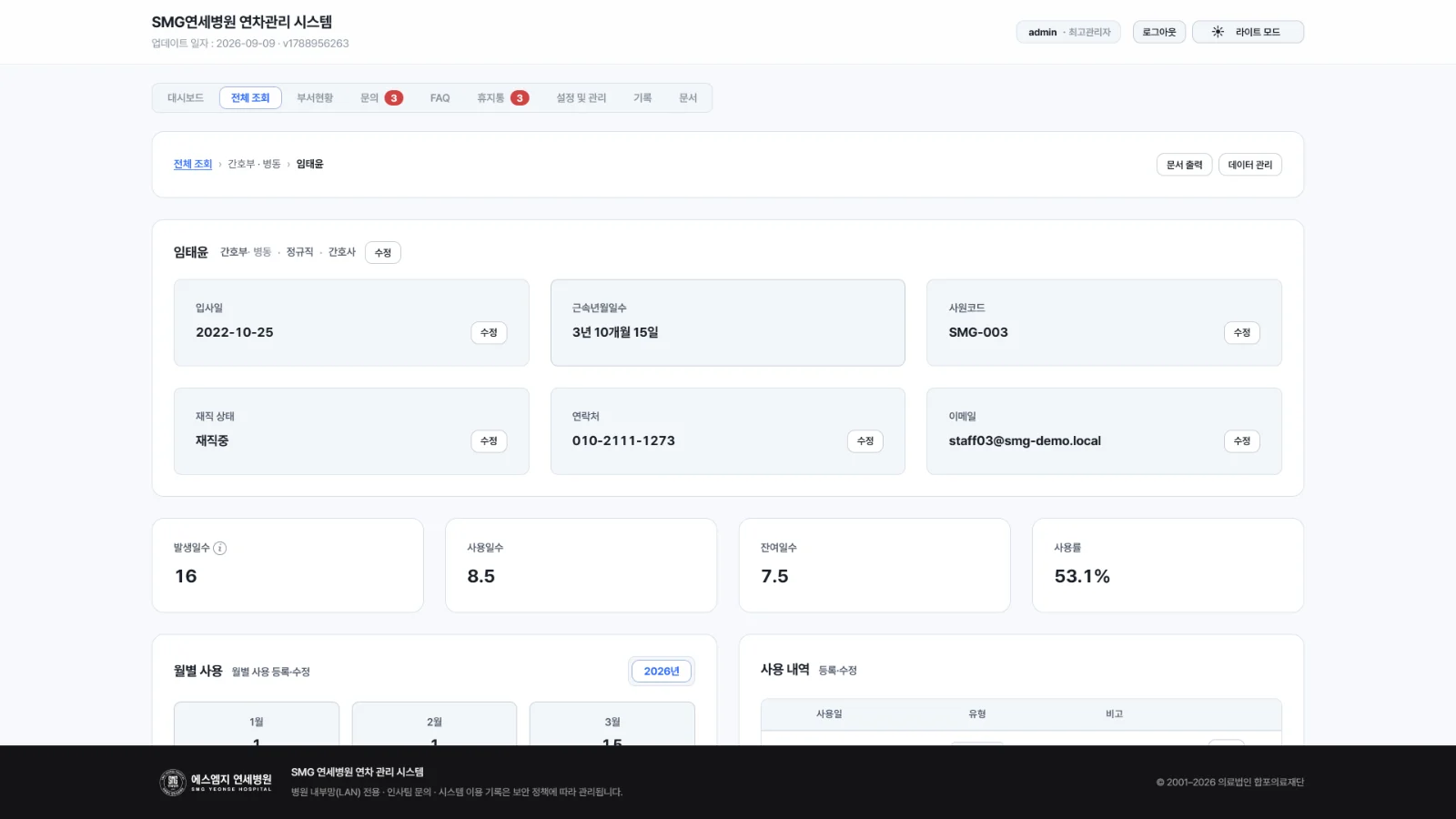
Task: Select the 1월 monthly usage card
Action: tap(257, 724)
